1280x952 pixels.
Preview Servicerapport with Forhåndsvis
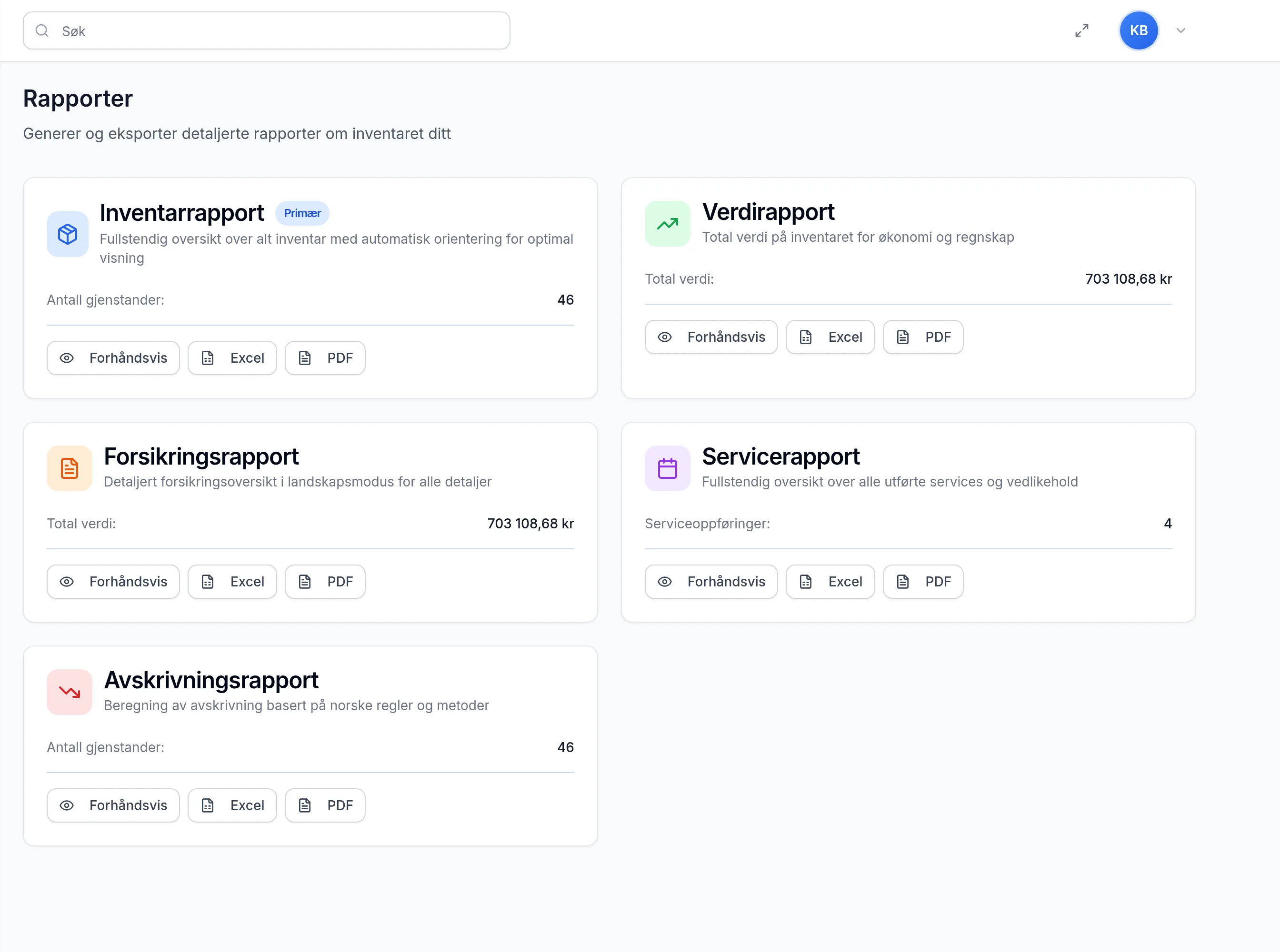click(x=711, y=582)
